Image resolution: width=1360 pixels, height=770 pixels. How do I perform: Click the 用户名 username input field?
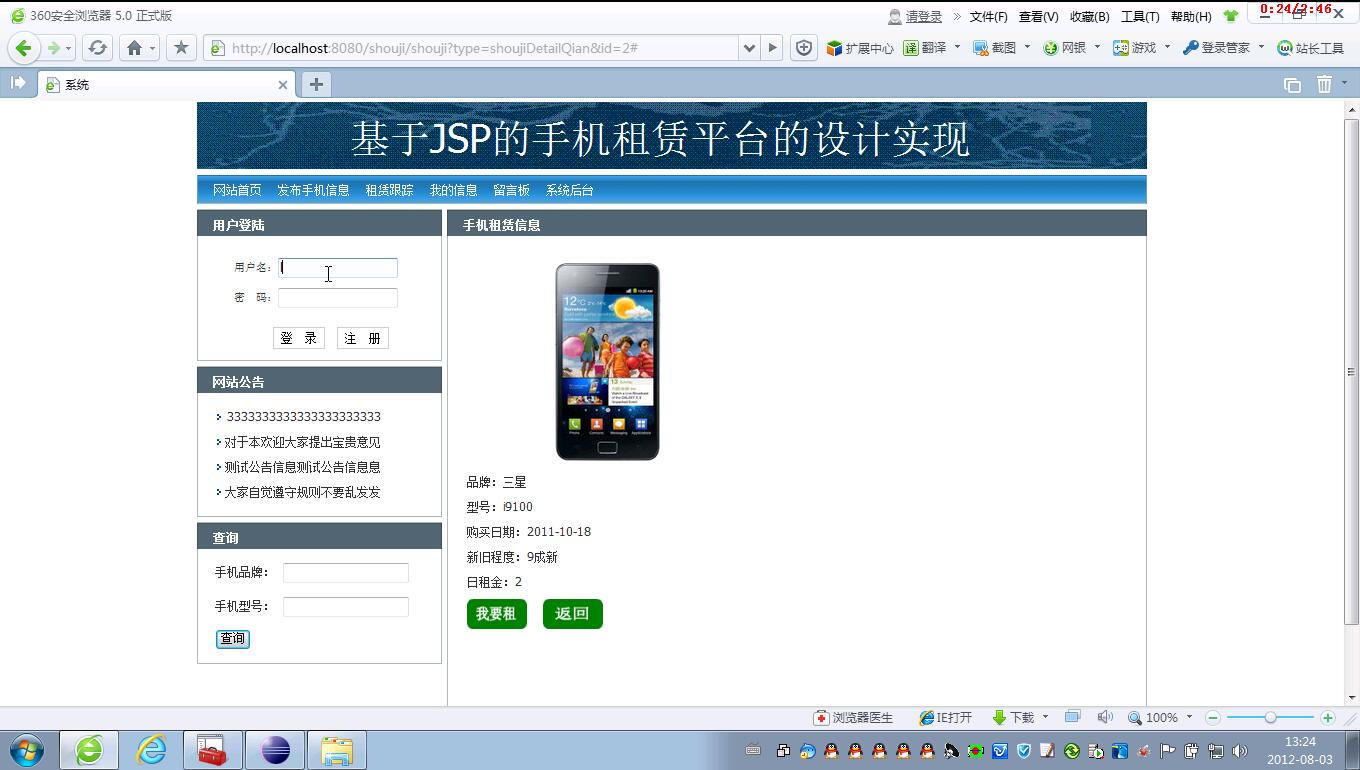click(x=338, y=267)
